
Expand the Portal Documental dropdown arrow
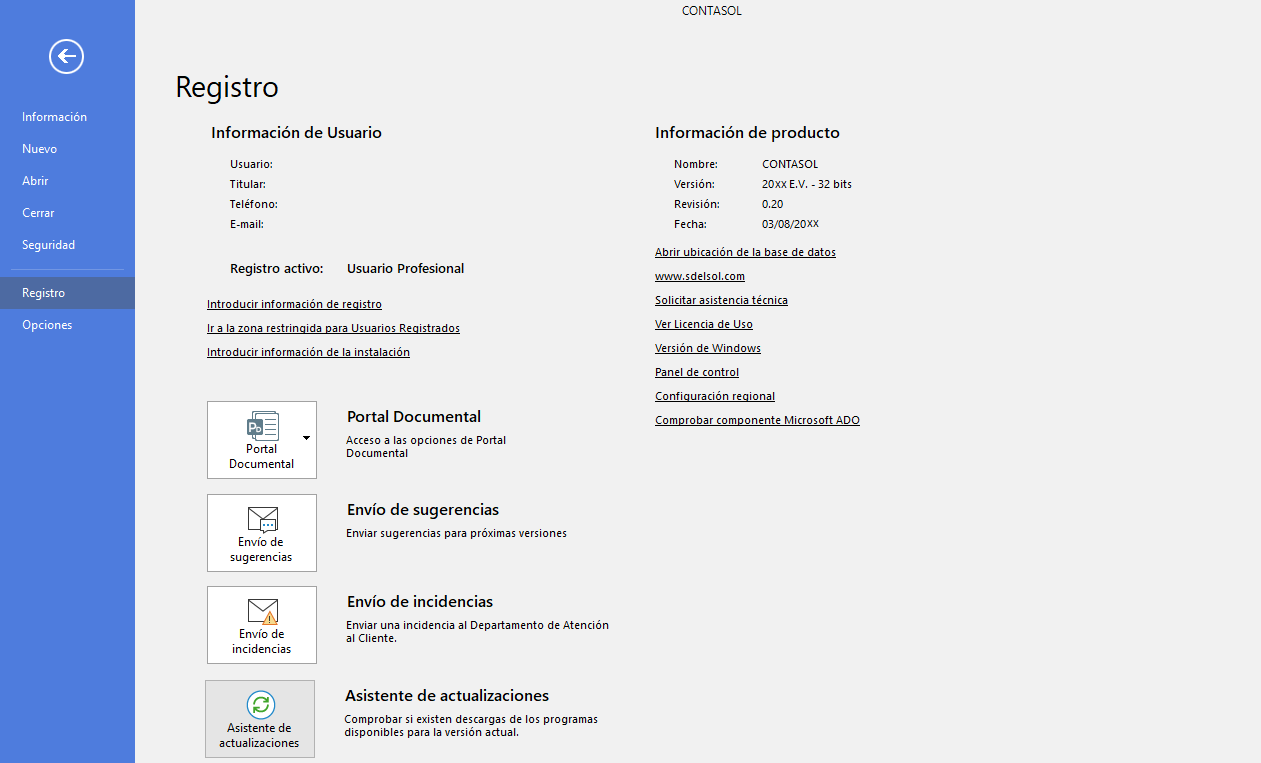tap(306, 438)
